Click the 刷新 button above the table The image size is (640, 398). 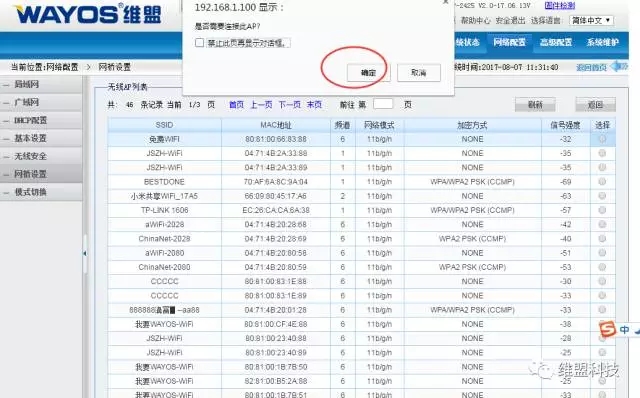(x=535, y=105)
